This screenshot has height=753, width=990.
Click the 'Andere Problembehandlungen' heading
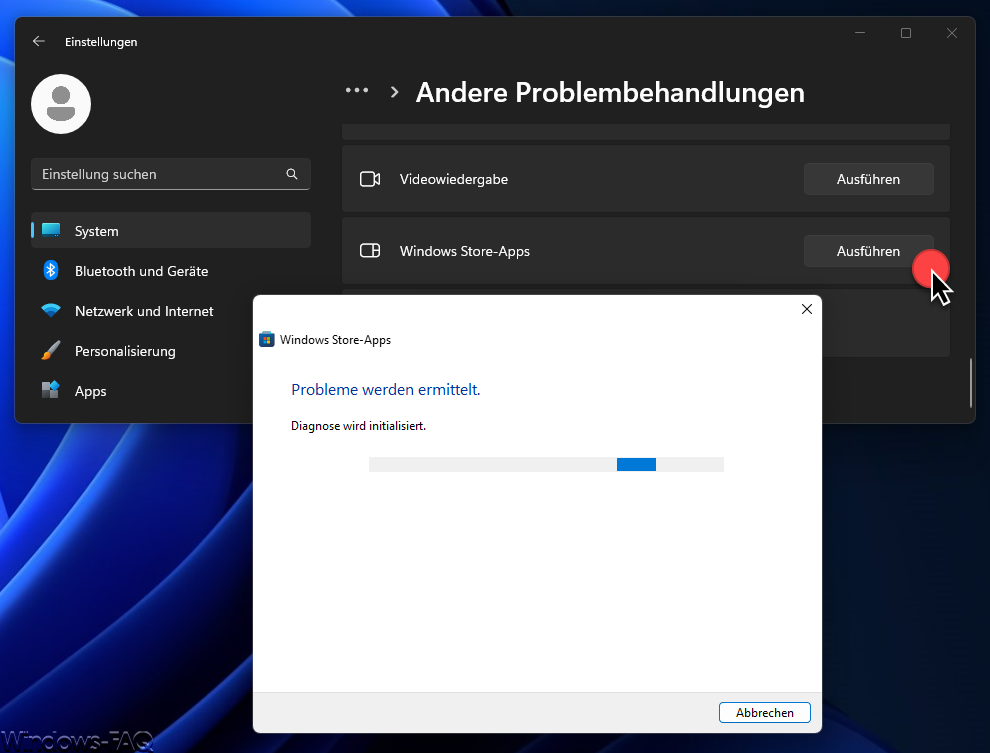coord(610,92)
